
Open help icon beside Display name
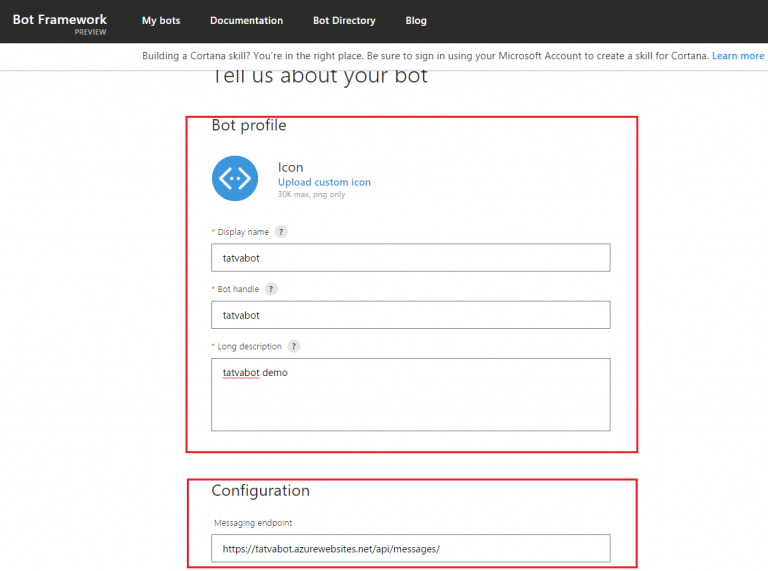coord(281,232)
